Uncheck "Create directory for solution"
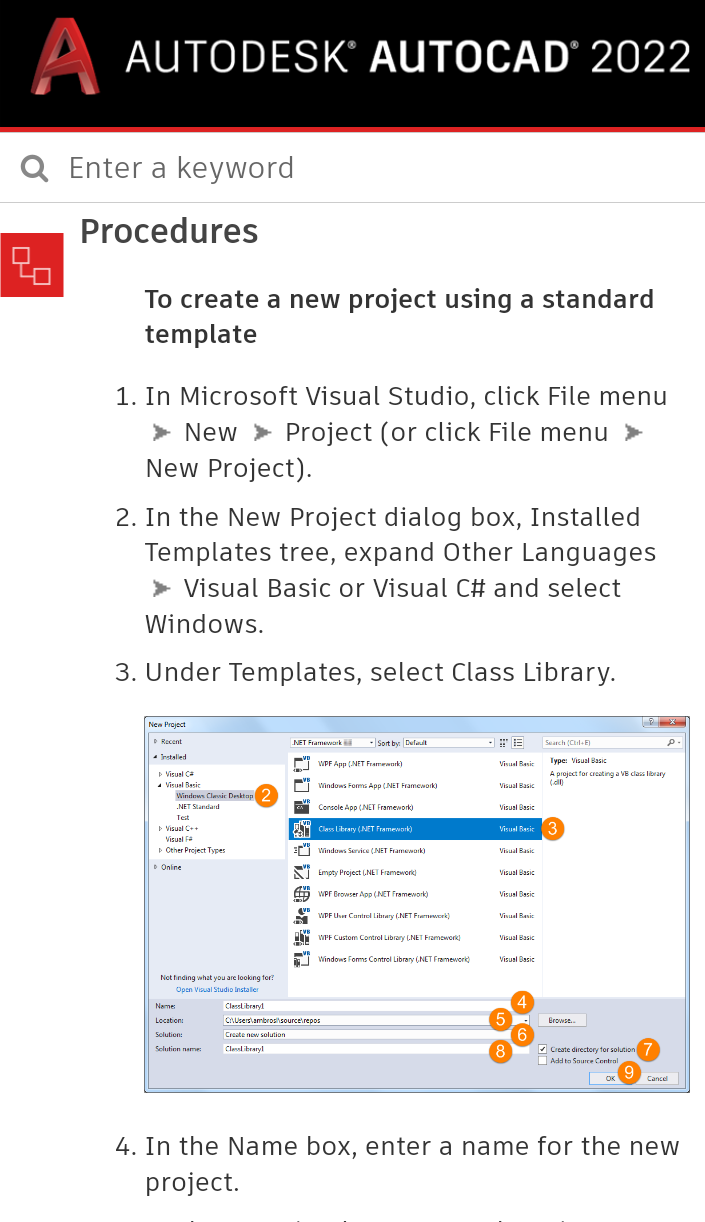 click(542, 1050)
